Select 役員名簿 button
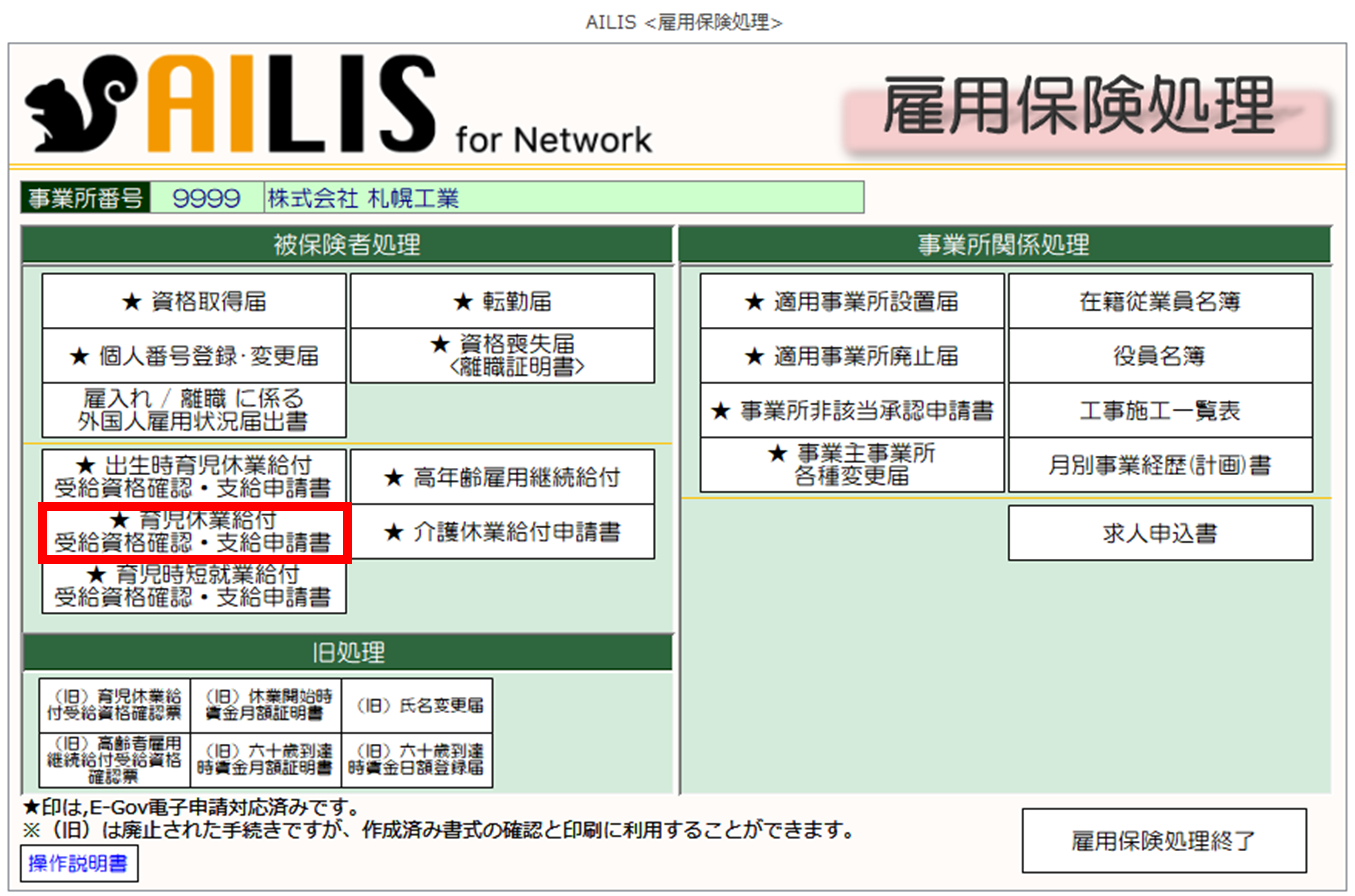 [x=1160, y=356]
